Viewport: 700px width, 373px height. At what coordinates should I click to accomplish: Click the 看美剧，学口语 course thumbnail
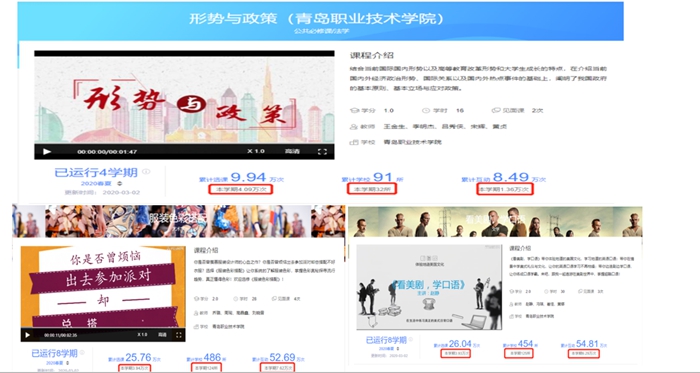point(429,287)
